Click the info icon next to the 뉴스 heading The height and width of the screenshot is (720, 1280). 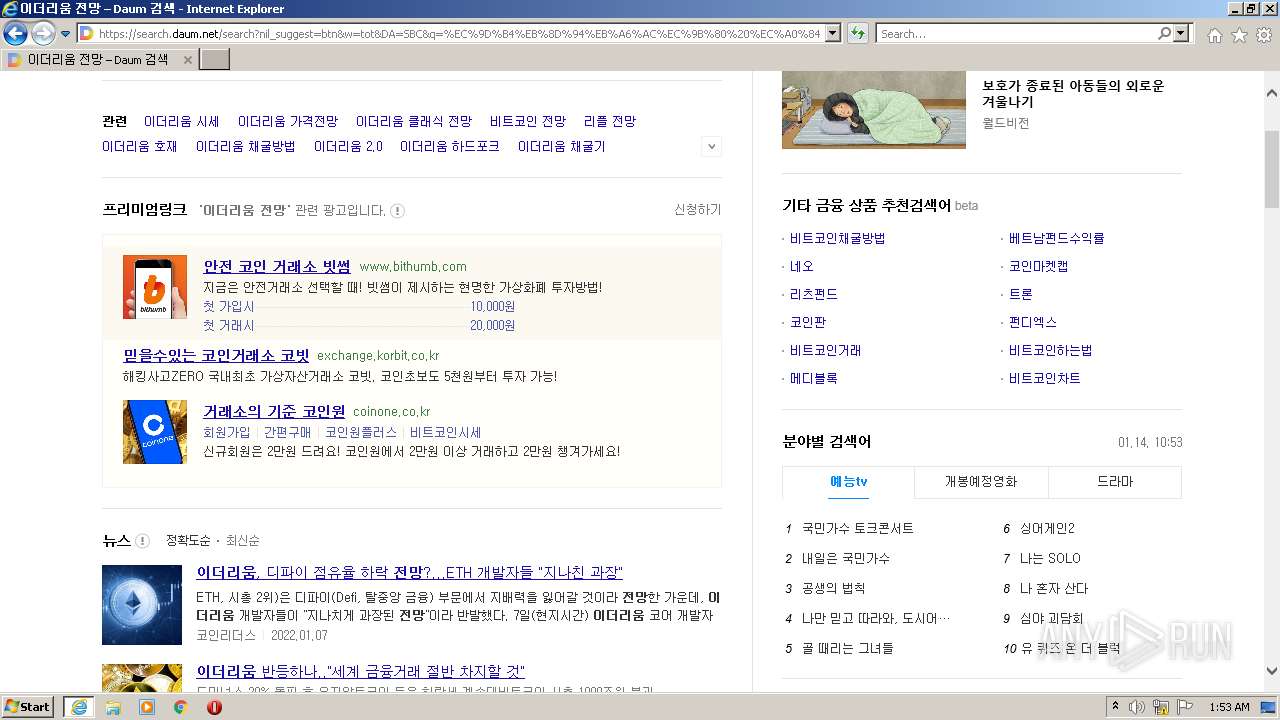click(x=142, y=541)
